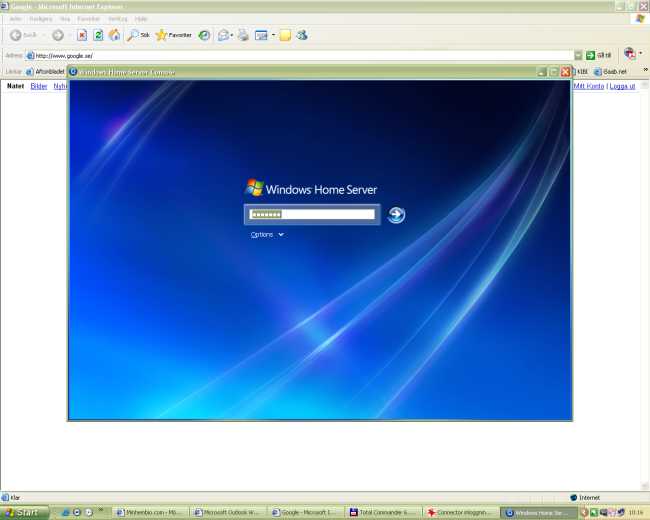Screen dimensions: 650x520
Task: Open the Verktyg menu
Action: coord(118,19)
